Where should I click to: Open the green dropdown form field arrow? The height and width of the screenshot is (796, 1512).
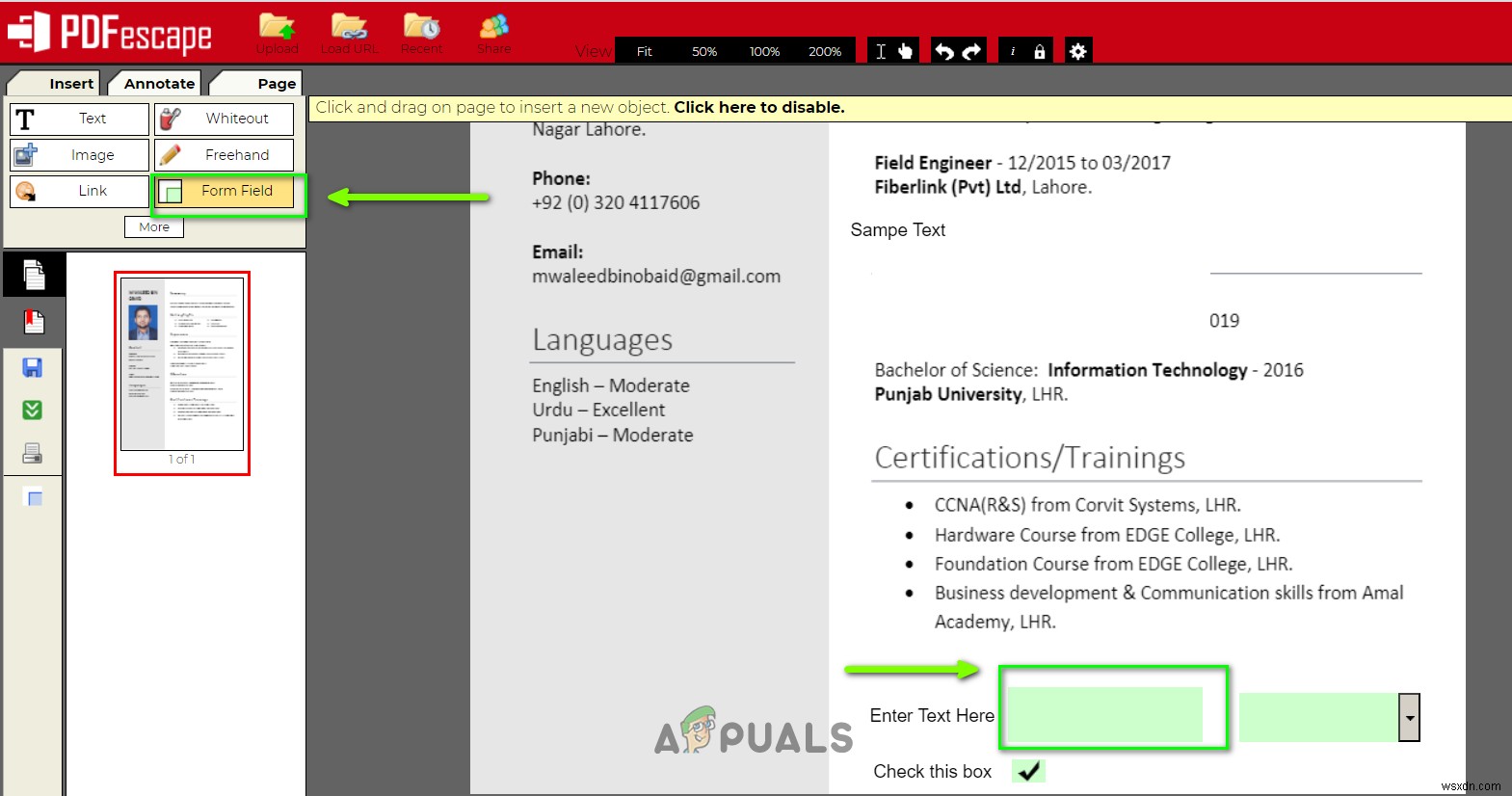(1409, 717)
